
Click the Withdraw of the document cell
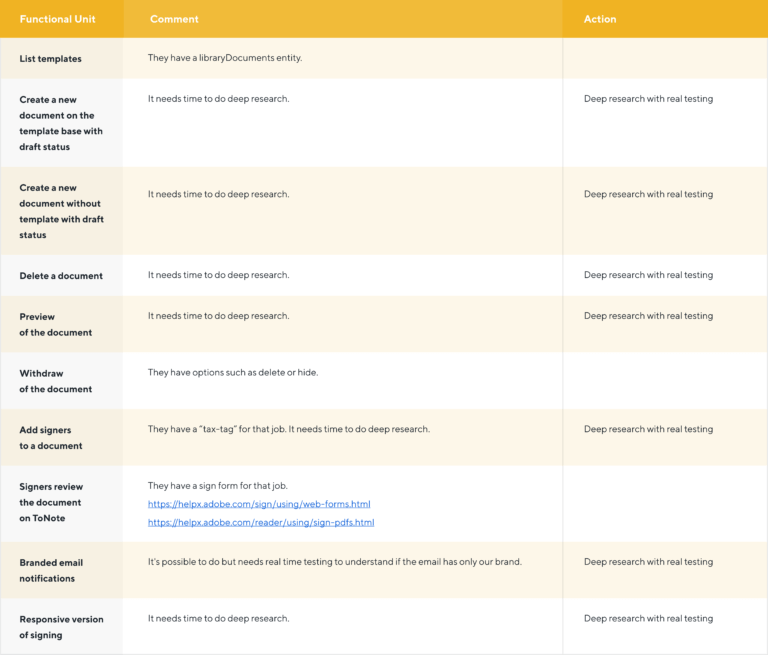(x=55, y=381)
